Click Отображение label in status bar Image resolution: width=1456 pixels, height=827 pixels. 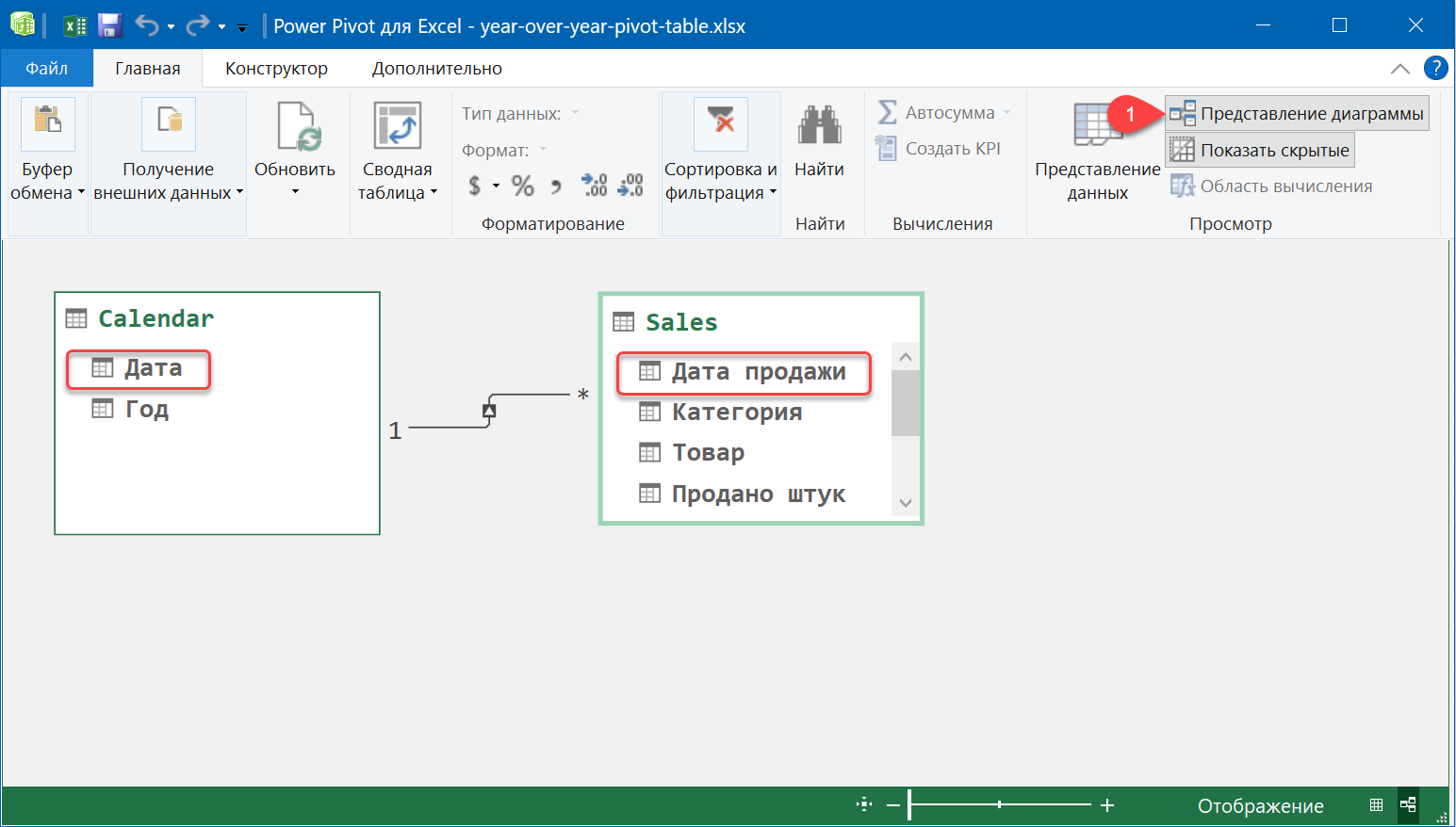(x=1260, y=805)
